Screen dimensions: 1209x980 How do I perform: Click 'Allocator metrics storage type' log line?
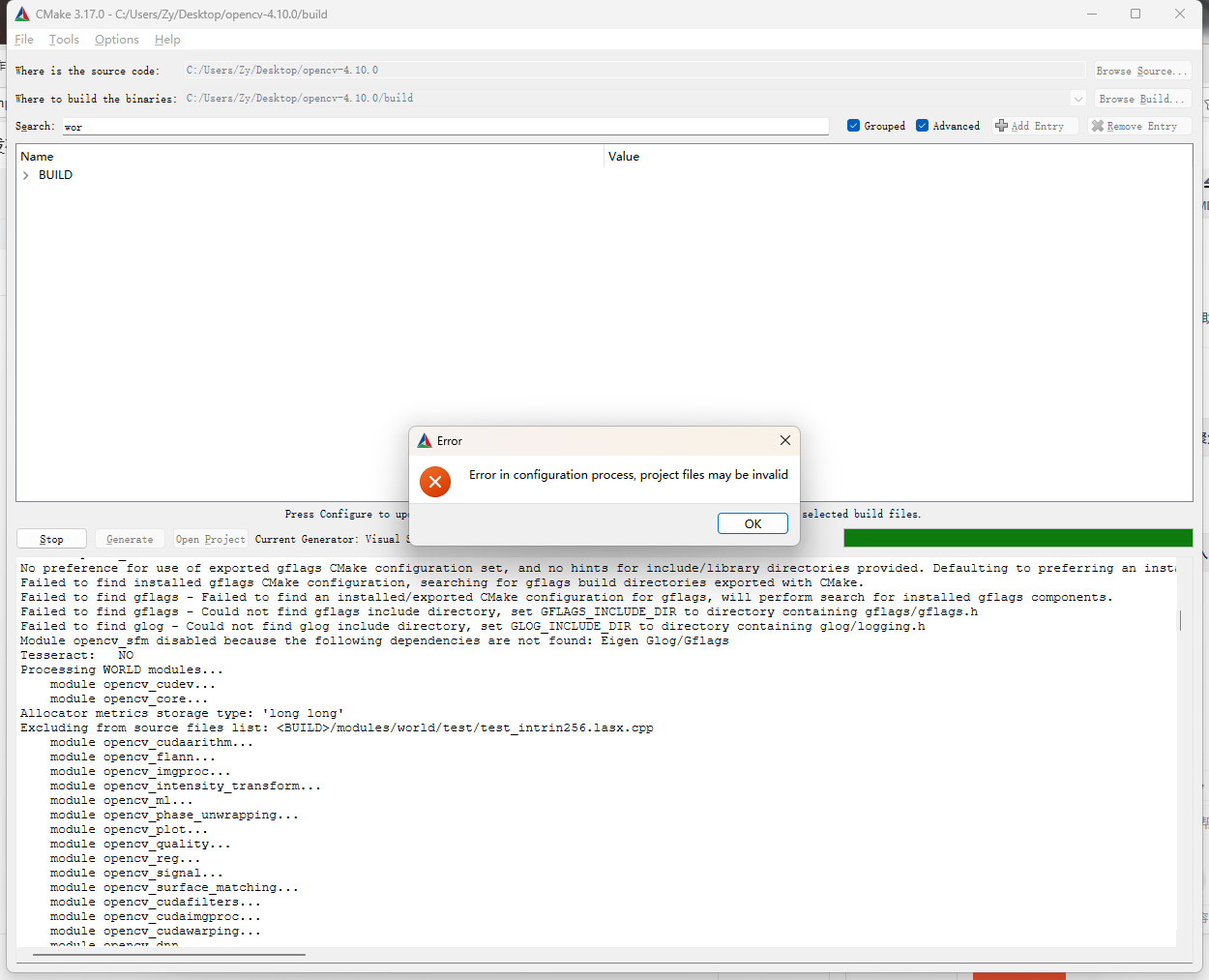(182, 713)
